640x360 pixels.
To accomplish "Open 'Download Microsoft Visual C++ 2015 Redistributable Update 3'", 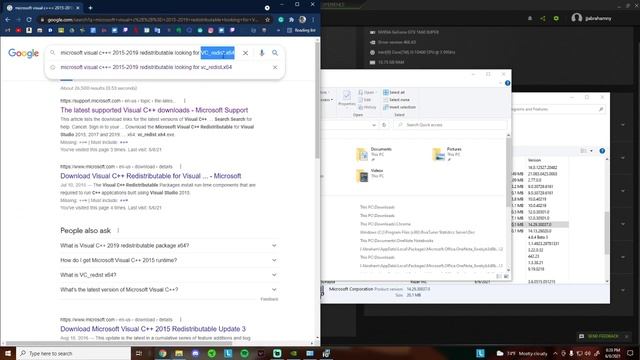I will tap(153, 329).
